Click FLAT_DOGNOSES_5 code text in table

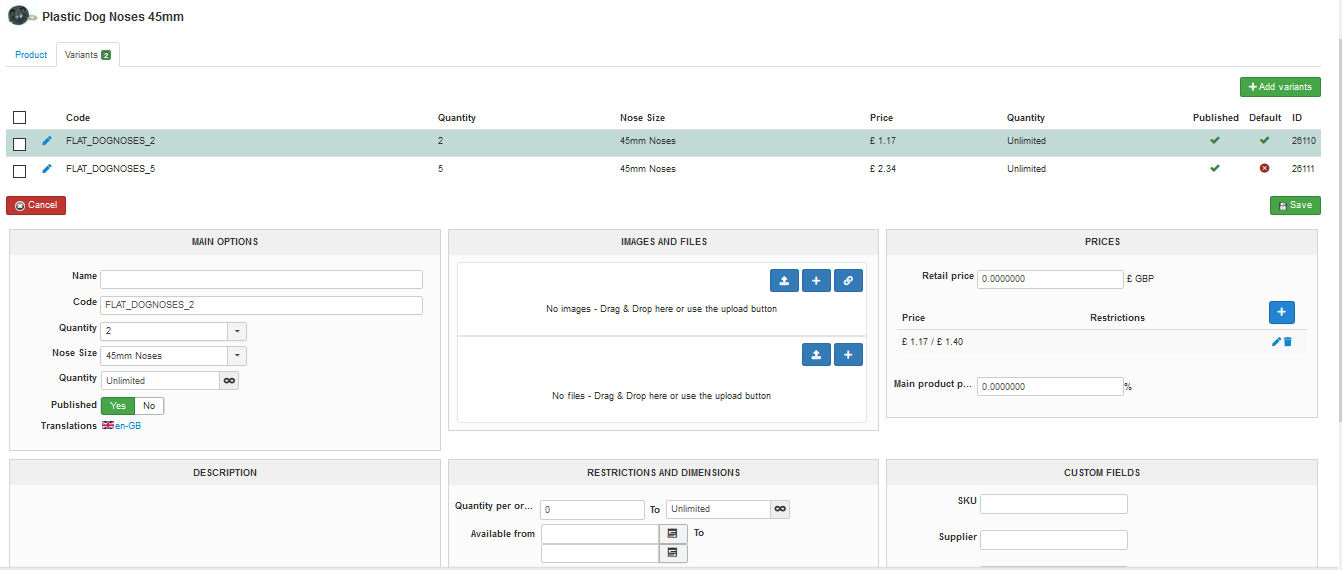tap(110, 169)
